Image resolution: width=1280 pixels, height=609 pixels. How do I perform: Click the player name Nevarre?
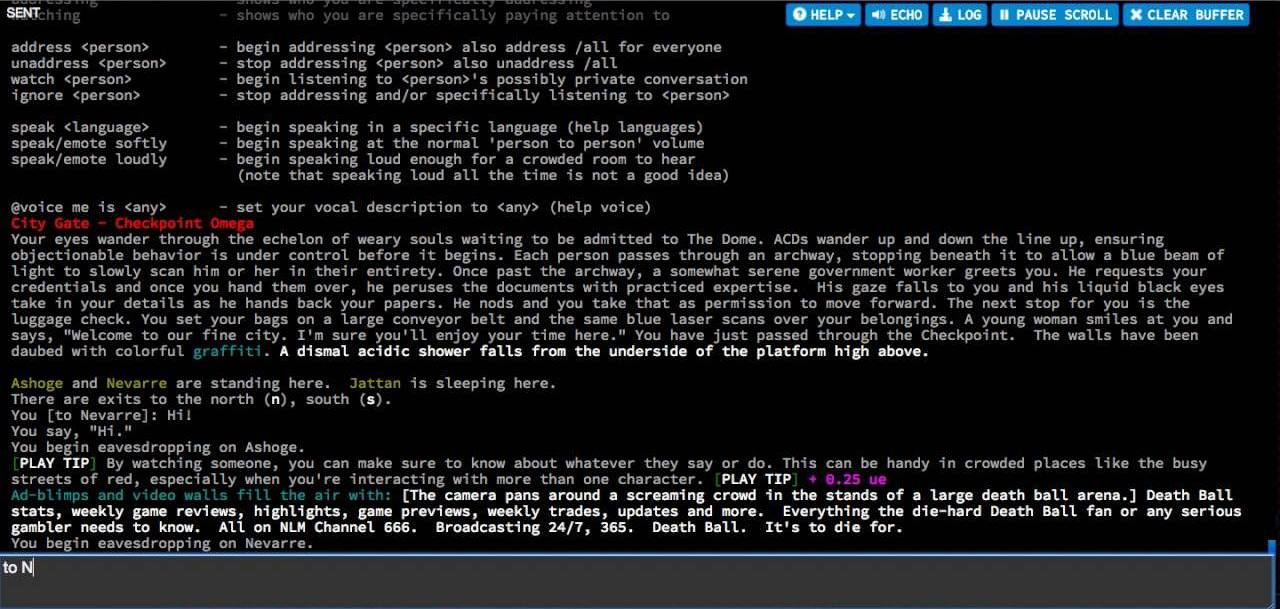(x=137, y=383)
